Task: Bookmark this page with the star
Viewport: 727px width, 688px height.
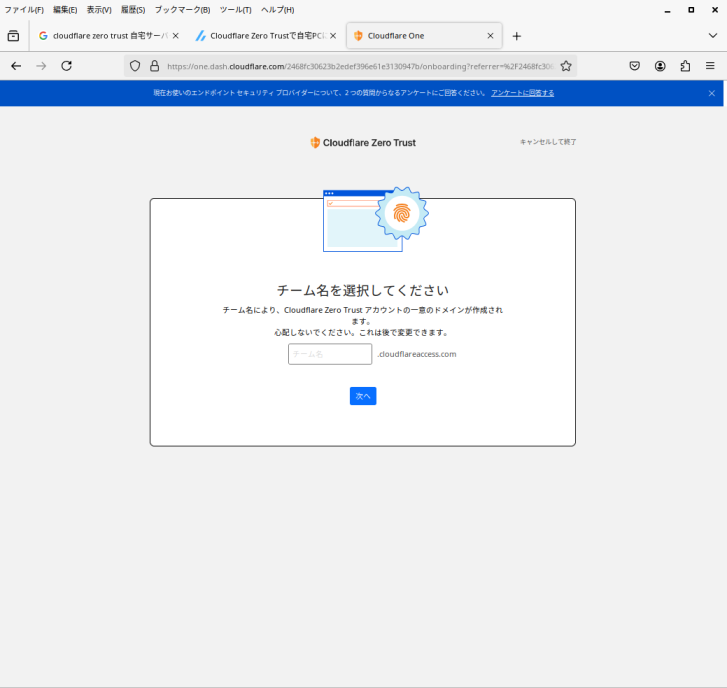Action: (x=566, y=66)
